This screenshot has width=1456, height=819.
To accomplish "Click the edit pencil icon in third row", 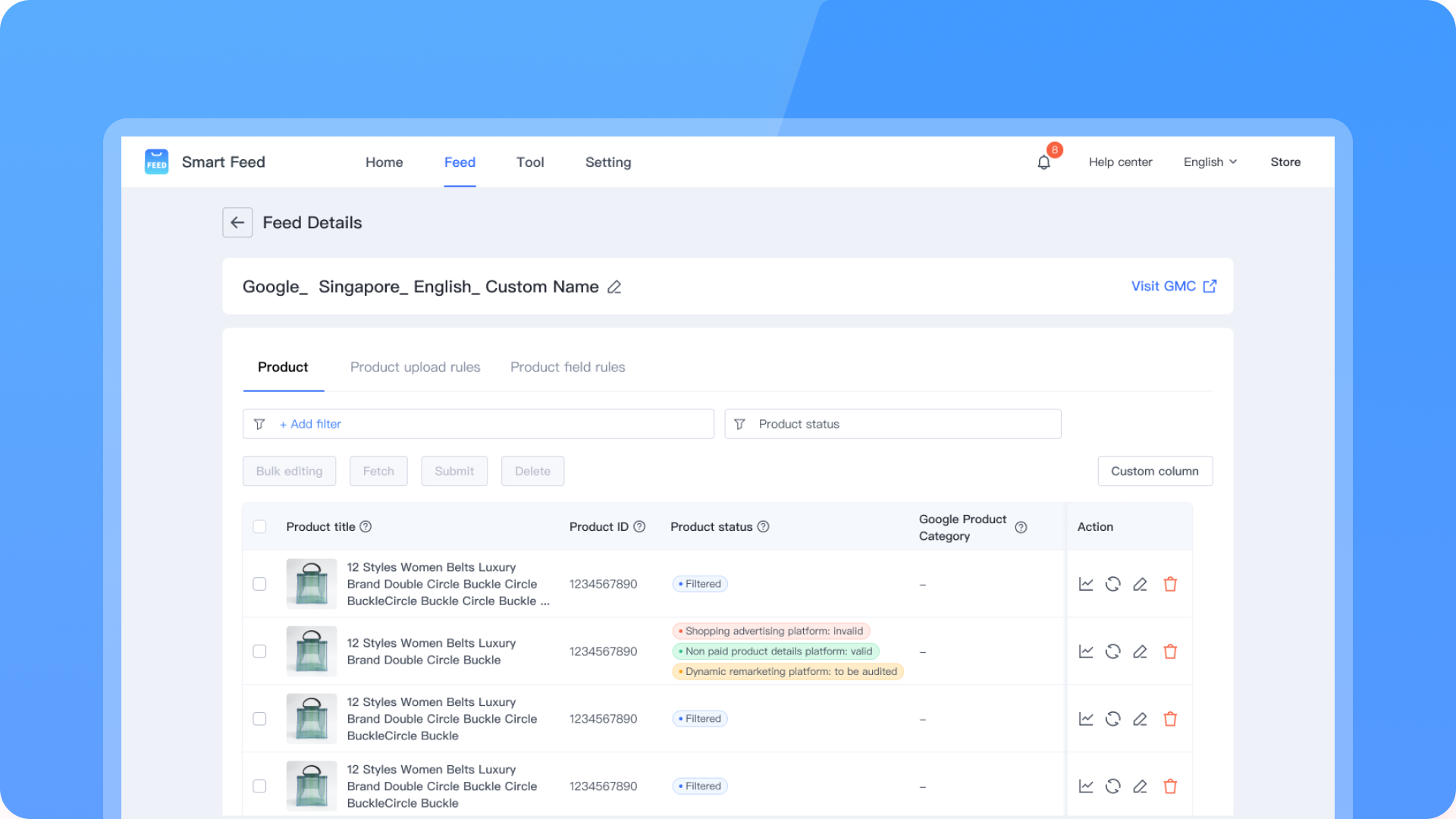I will point(1140,719).
